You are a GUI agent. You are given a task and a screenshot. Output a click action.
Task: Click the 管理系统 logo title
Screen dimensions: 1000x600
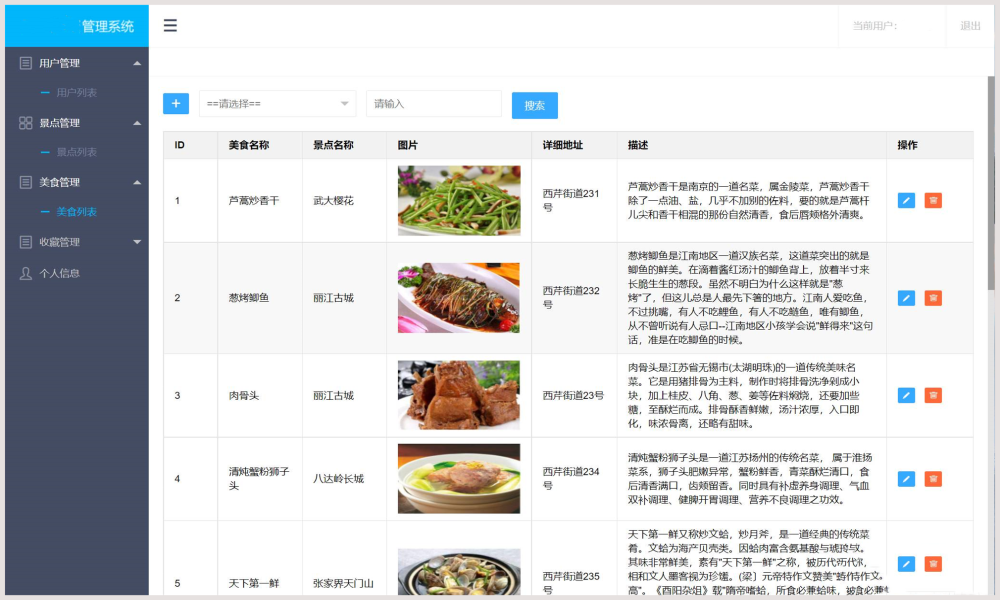coord(108,26)
